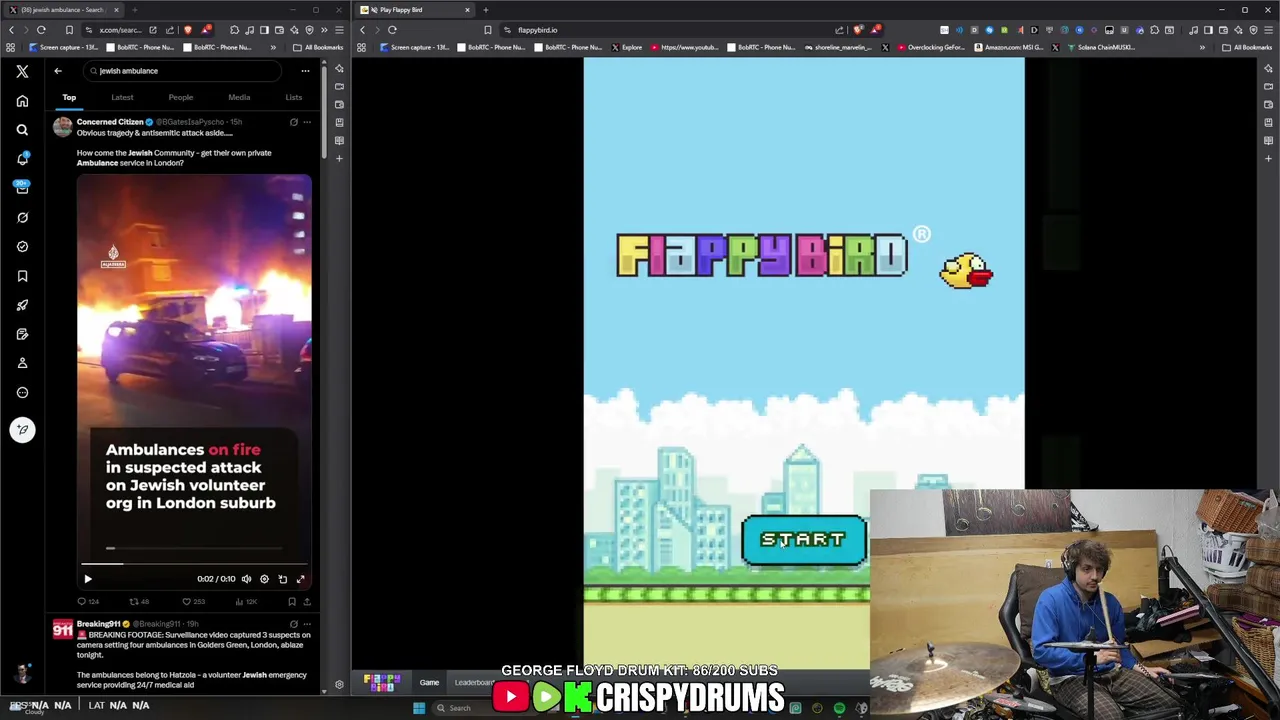The width and height of the screenshot is (1280, 720).
Task: Reload the X search page in left window
Action: (x=41, y=30)
